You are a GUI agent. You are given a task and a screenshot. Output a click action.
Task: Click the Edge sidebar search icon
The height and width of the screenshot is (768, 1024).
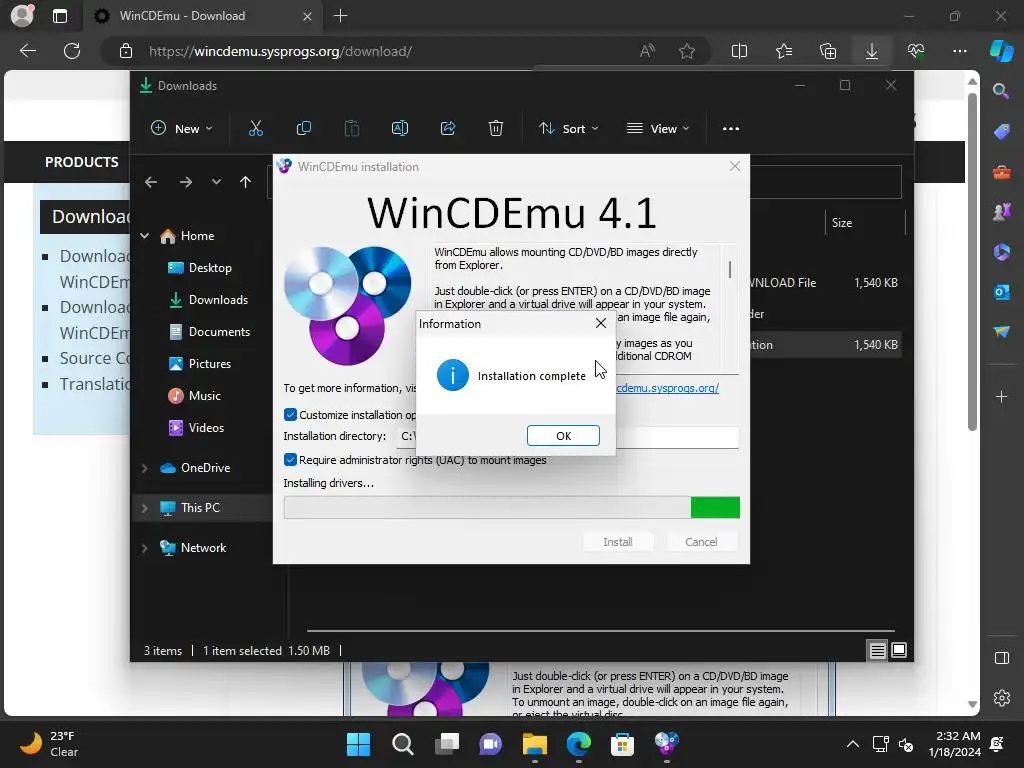point(1001,91)
